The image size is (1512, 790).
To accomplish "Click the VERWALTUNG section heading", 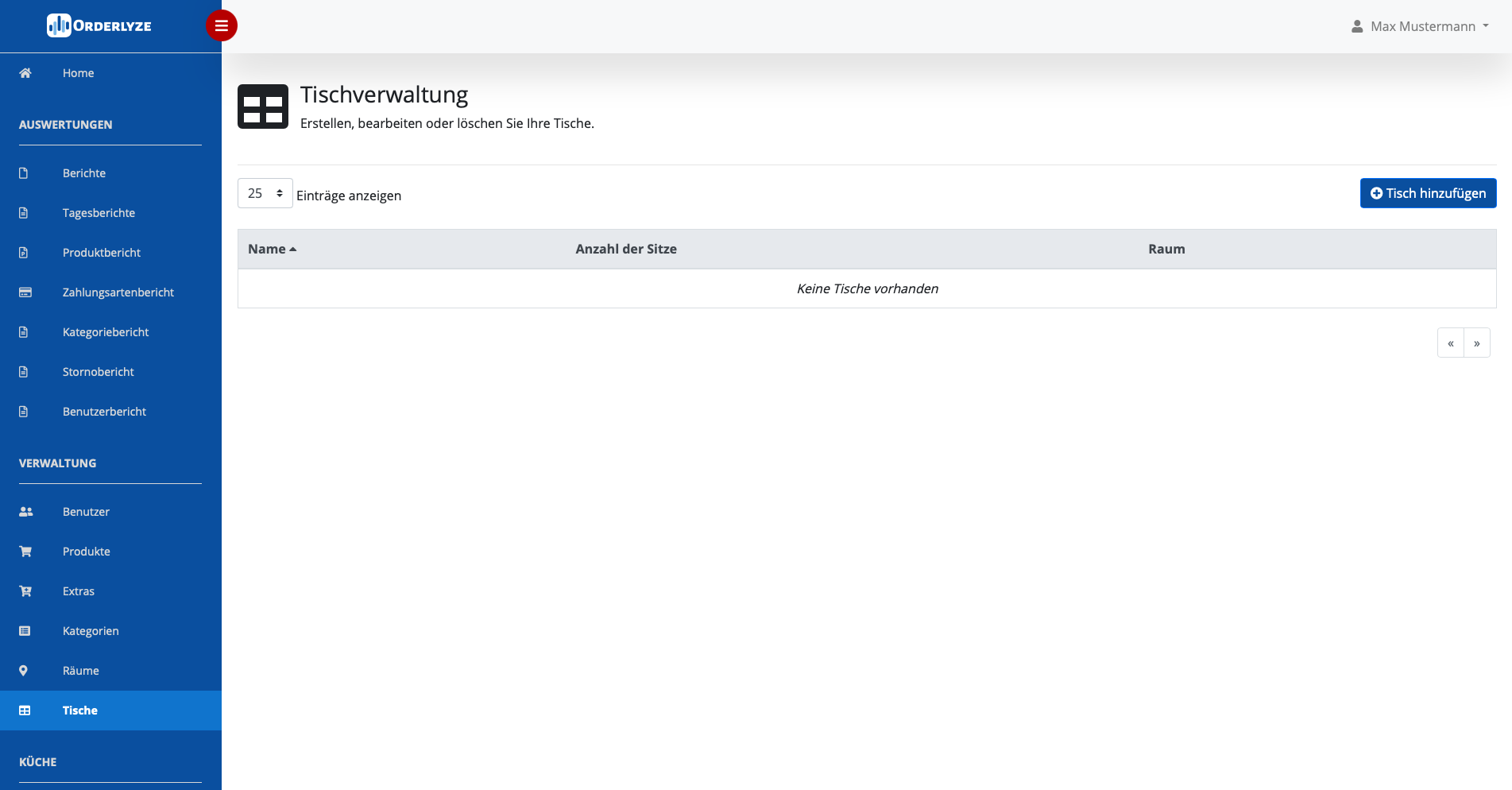I will coord(58,463).
